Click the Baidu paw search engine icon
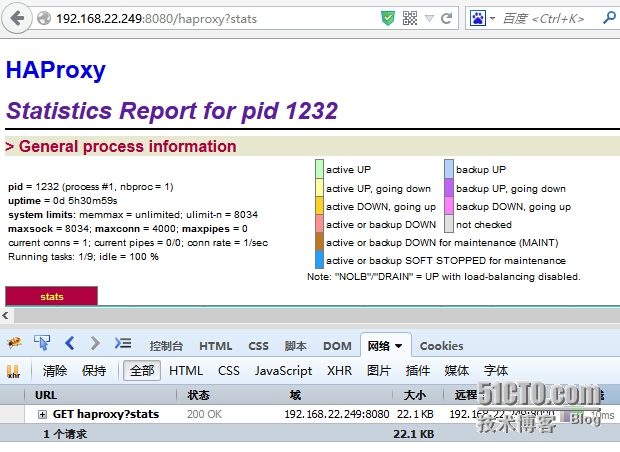The height and width of the screenshot is (452, 620). [x=478, y=18]
